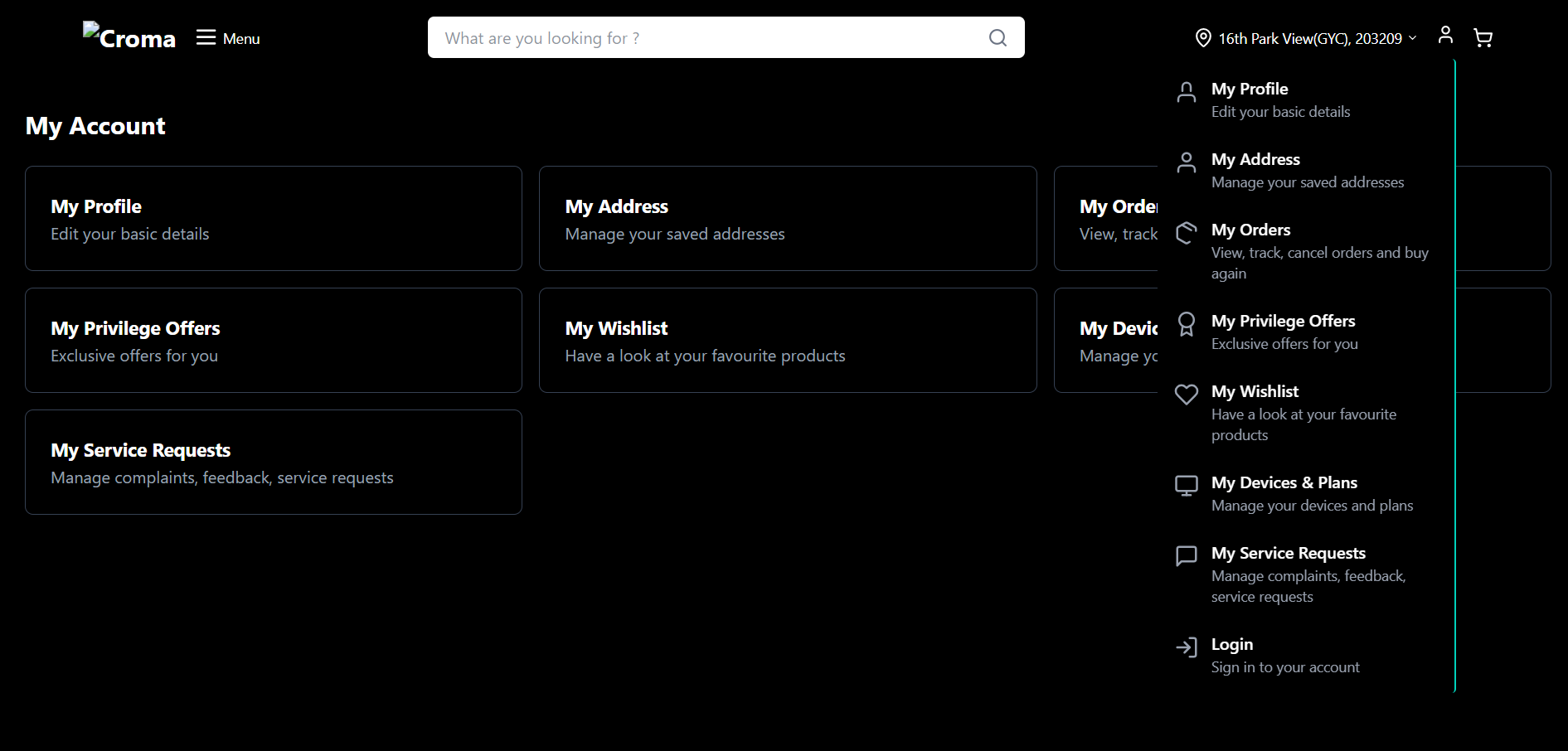Screen dimensions: 1568x751
Task: Click the Devices & Plans monitor icon
Action: [1187, 486]
